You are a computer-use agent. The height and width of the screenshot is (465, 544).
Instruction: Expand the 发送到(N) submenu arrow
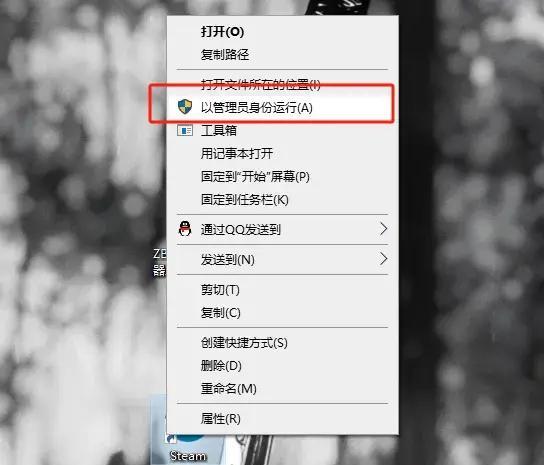point(383,259)
